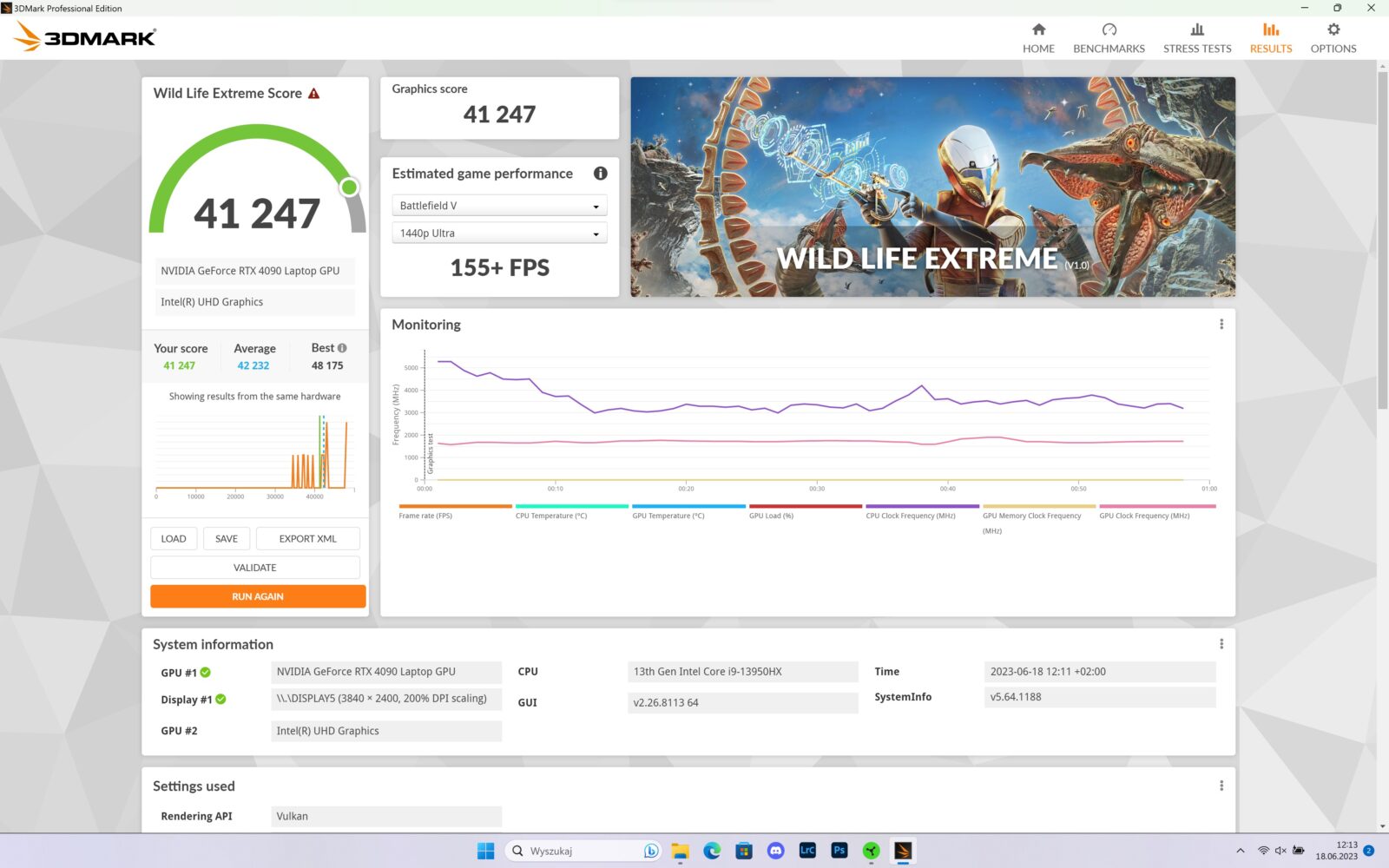Open the Monitoring panel three-dot menu
The height and width of the screenshot is (868, 1389).
1221,325
